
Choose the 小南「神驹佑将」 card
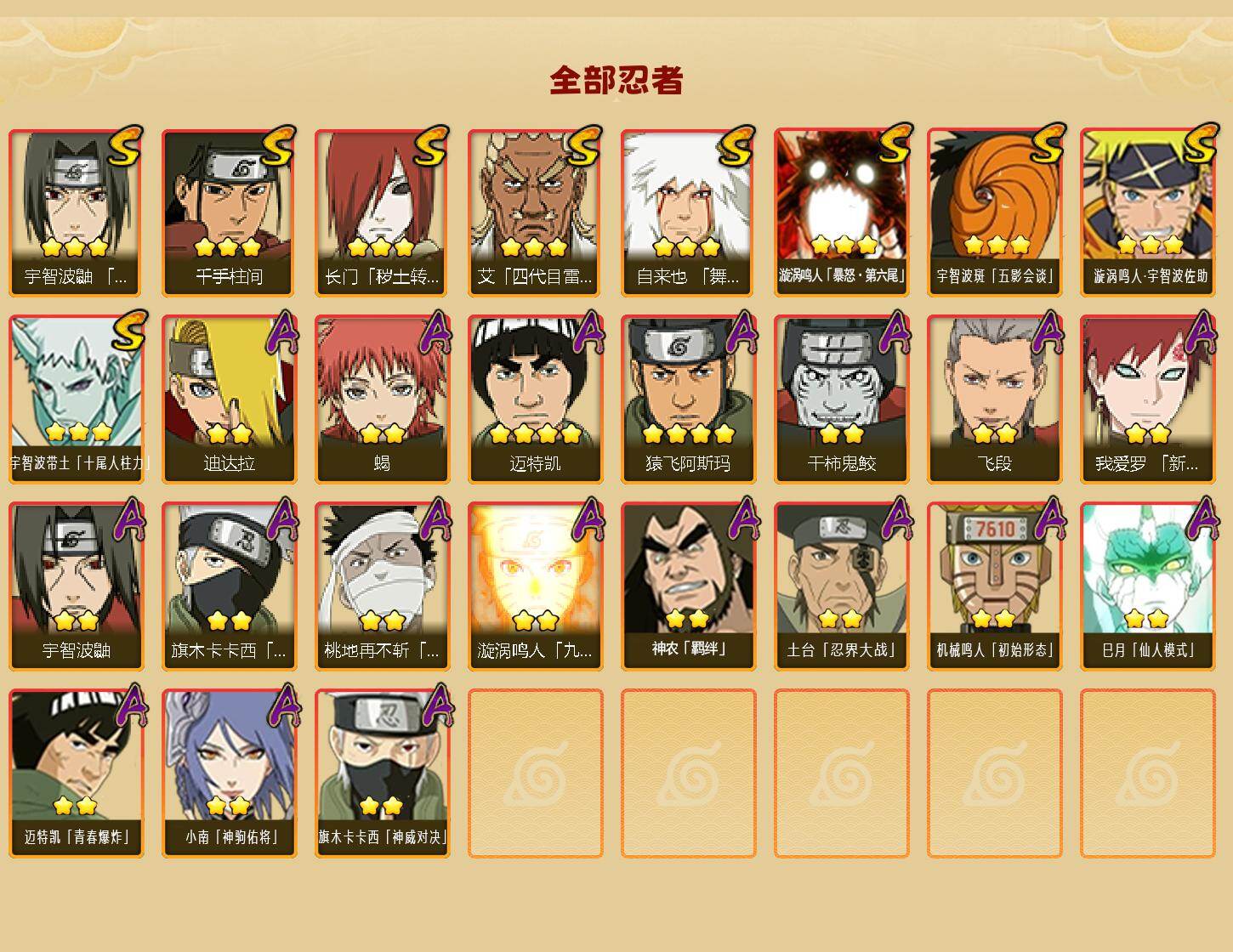[230, 773]
